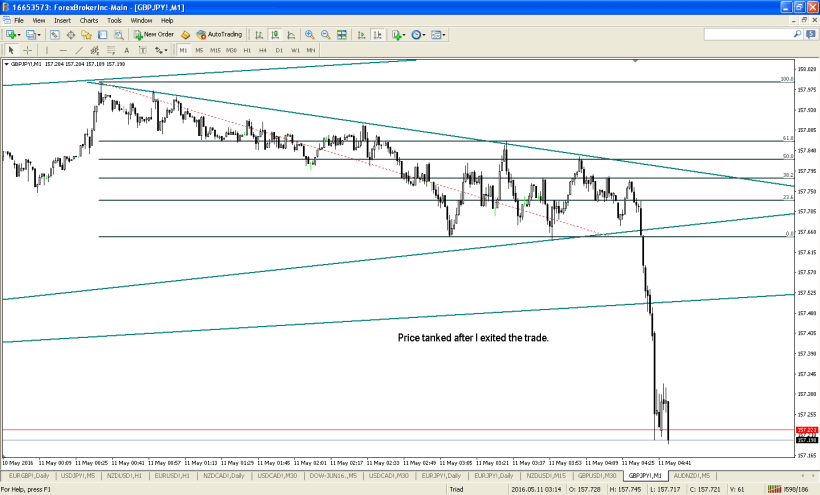The height and width of the screenshot is (495, 820).
Task: Activate the crosshair cursor mode
Action: (x=27, y=50)
